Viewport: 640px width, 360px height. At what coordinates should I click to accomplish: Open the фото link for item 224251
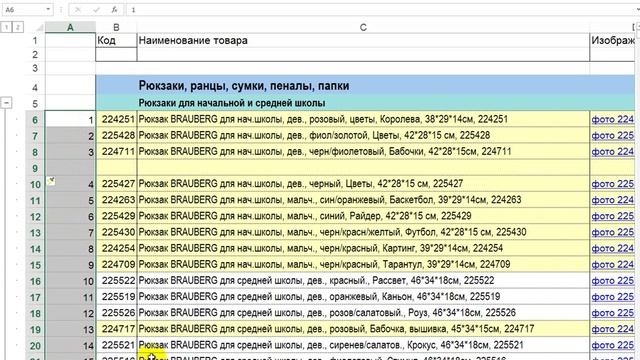coord(613,119)
